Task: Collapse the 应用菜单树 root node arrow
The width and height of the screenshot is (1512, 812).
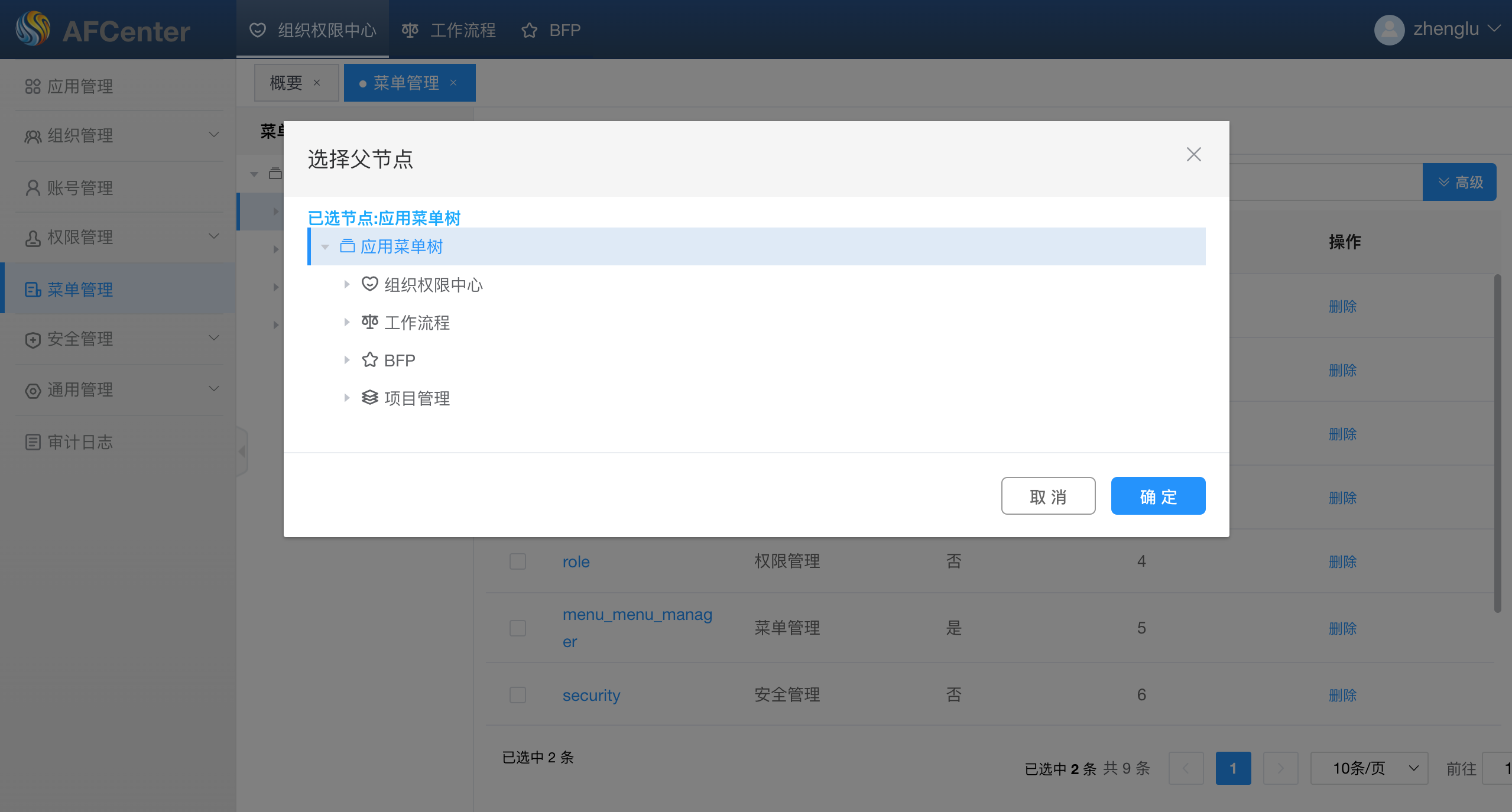Action: point(325,247)
